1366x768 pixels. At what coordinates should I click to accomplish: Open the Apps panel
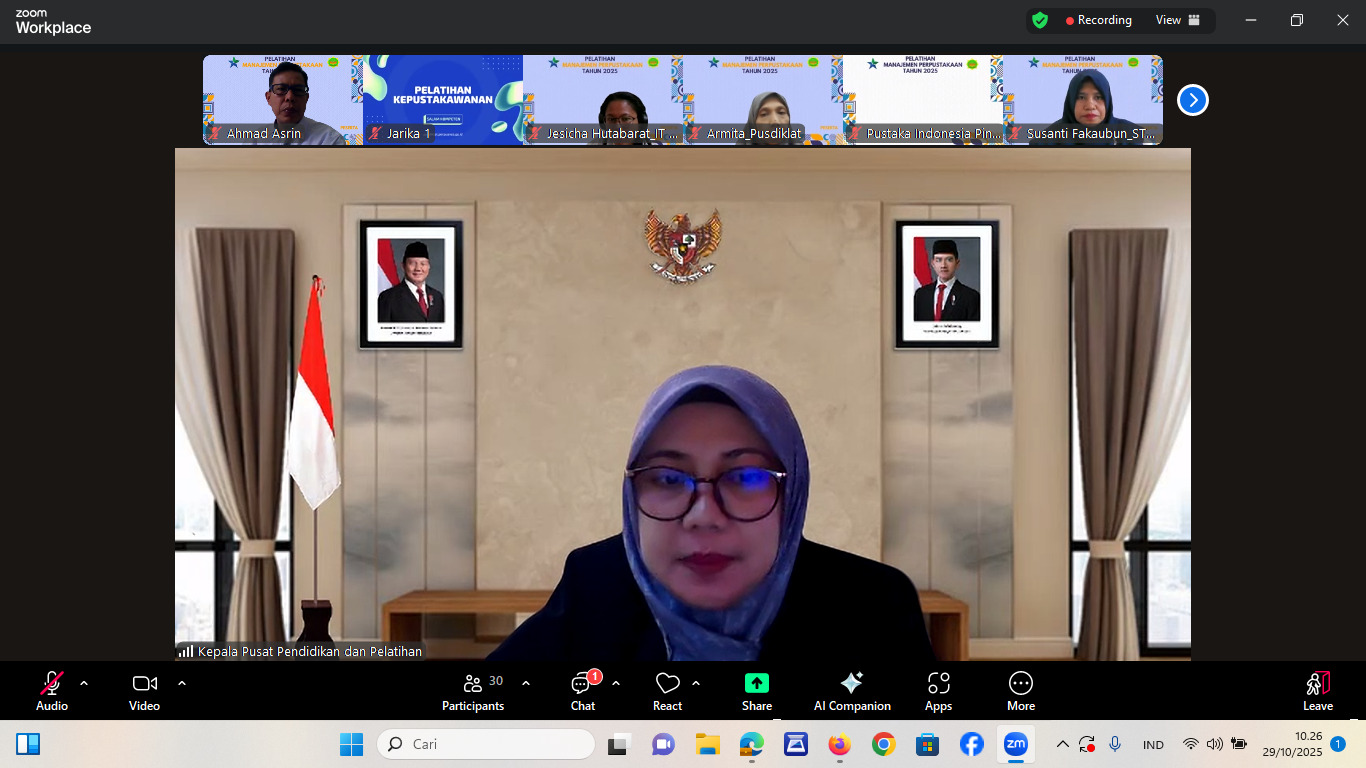pos(938,691)
